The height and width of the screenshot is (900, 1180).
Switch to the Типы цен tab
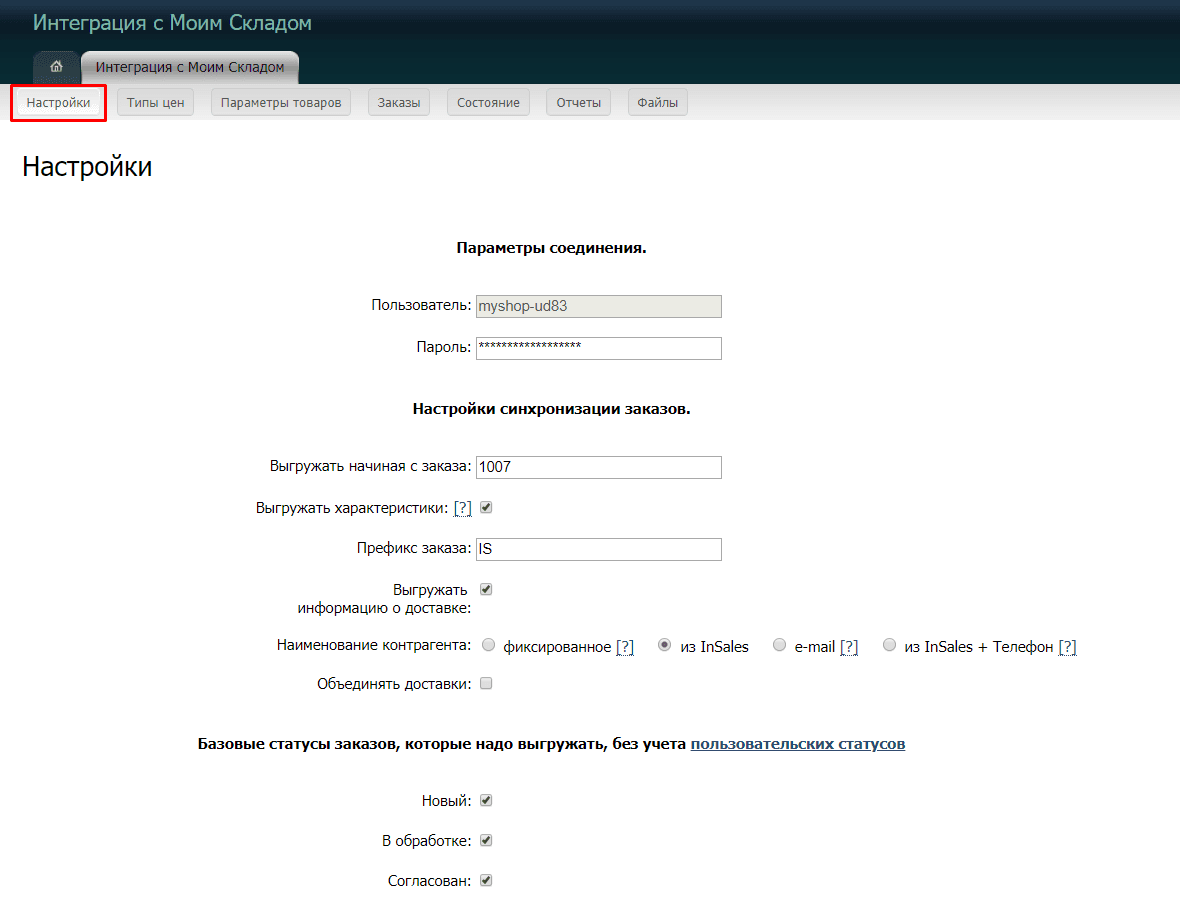pos(155,102)
